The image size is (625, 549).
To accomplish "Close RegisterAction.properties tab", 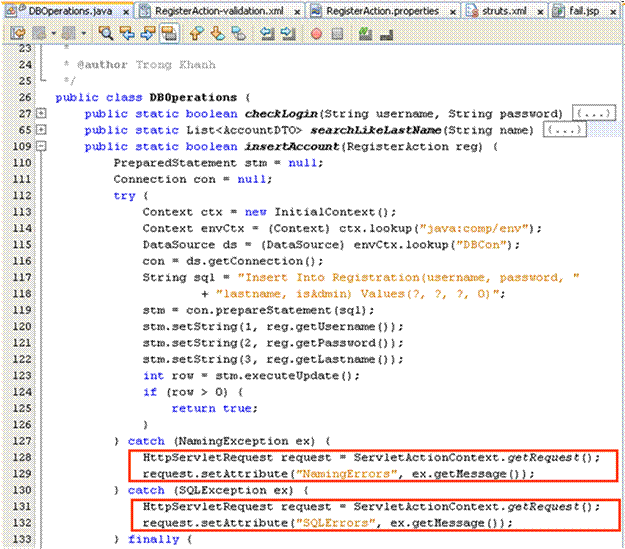I will point(453,12).
